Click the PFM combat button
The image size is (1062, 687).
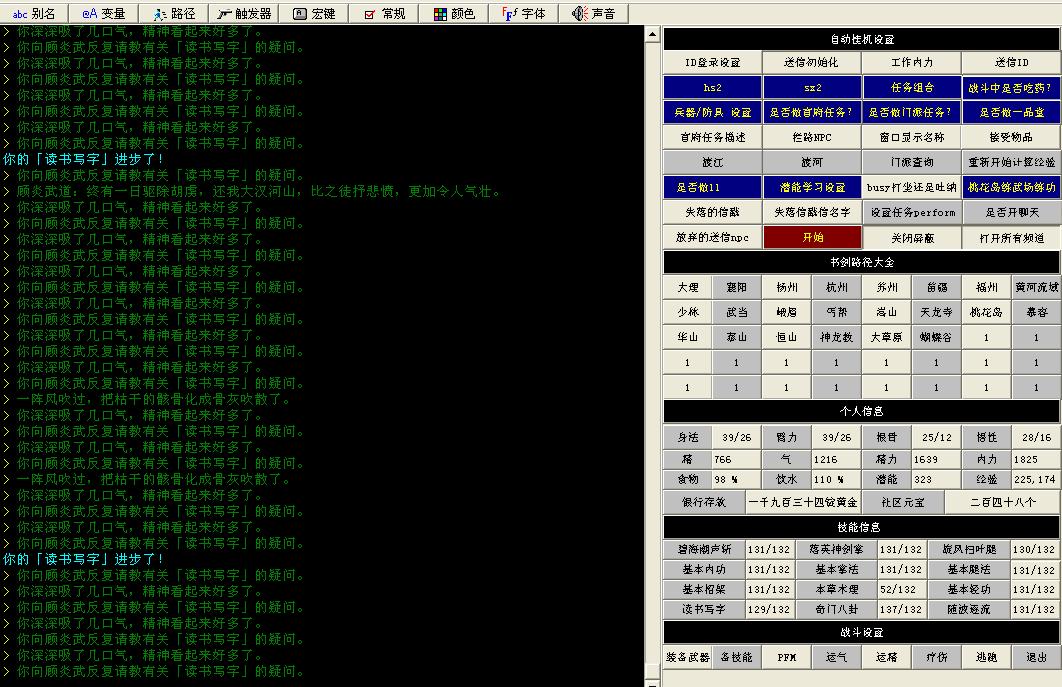787,657
